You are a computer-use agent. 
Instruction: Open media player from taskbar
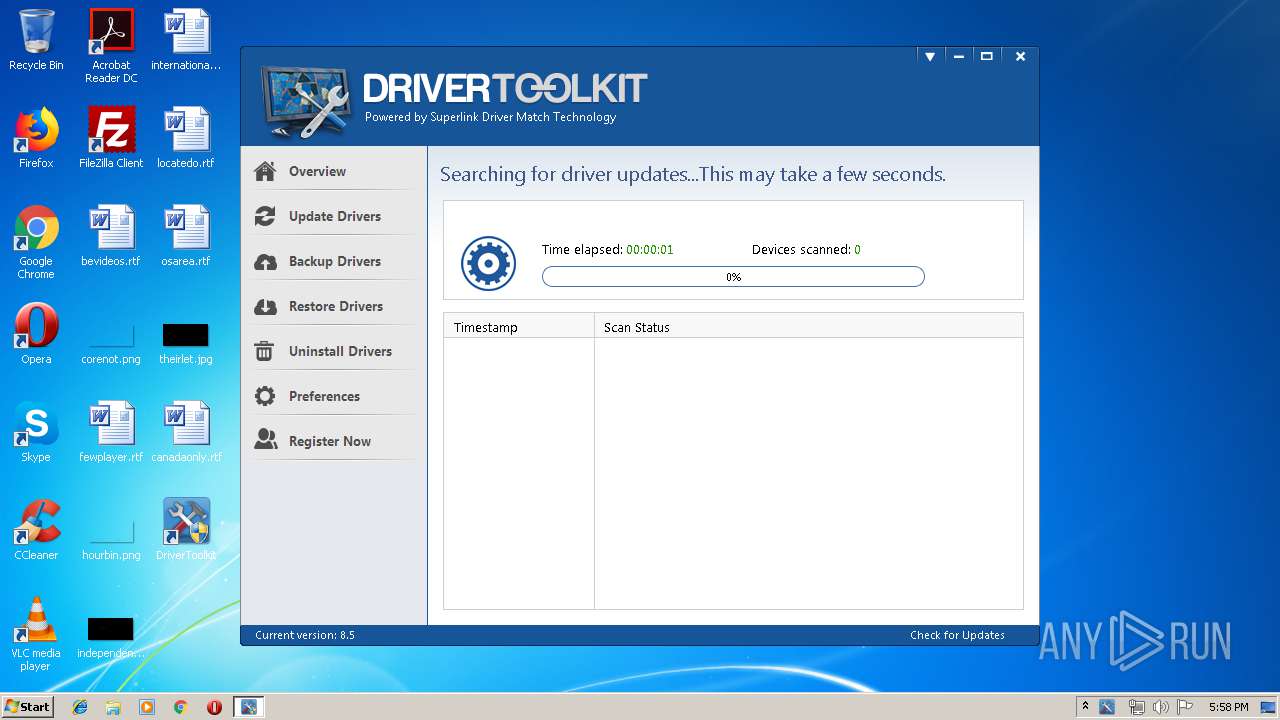[147, 707]
